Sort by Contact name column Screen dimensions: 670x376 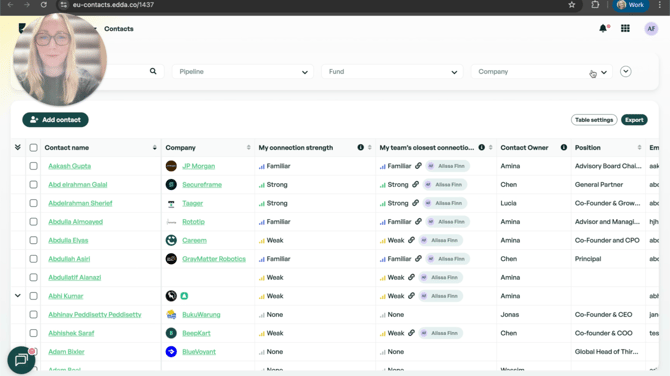155,147
